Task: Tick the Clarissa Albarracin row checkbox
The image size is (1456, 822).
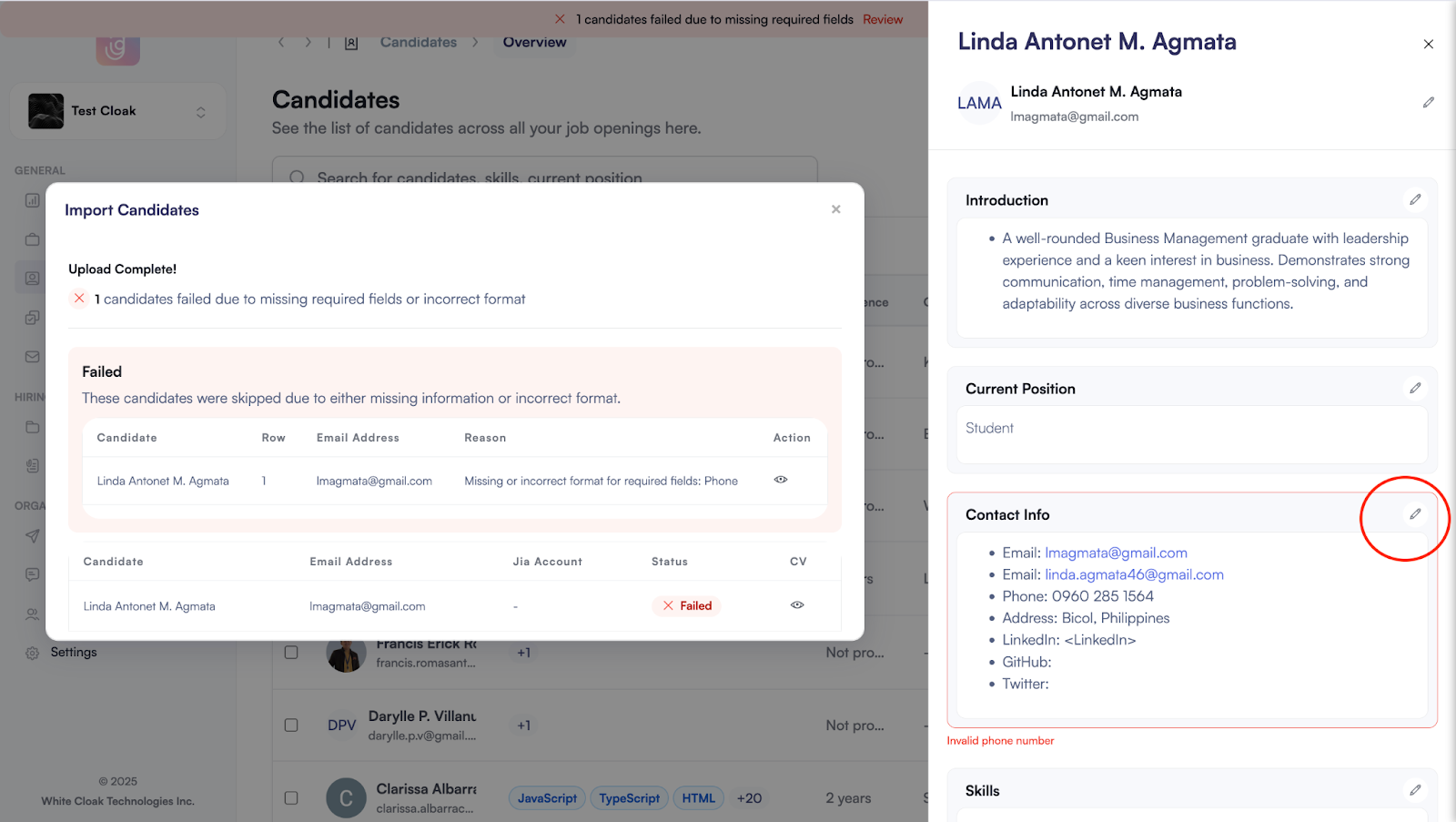Action: click(291, 798)
